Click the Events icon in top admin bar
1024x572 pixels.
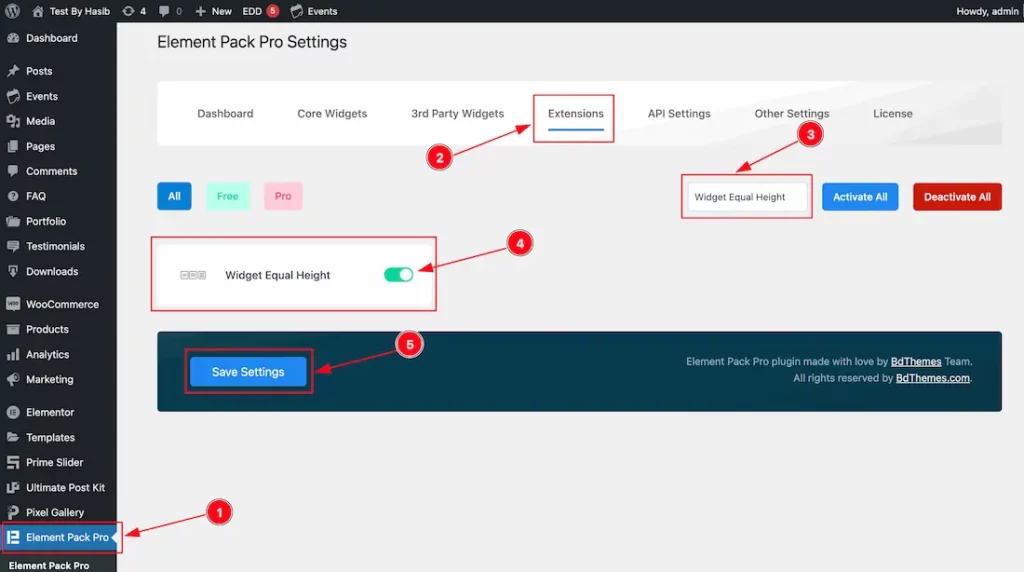(x=296, y=11)
